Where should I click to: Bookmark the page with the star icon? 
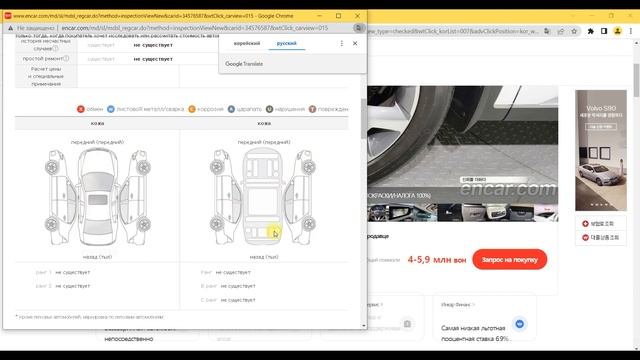click(x=574, y=31)
